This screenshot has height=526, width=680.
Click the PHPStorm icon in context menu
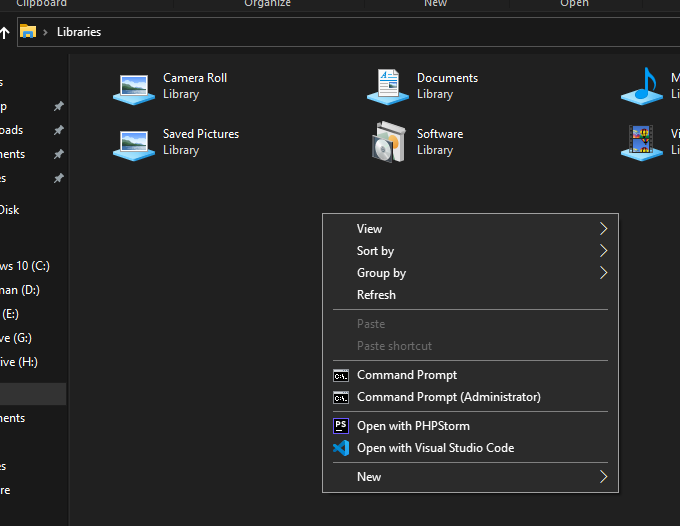click(x=341, y=426)
